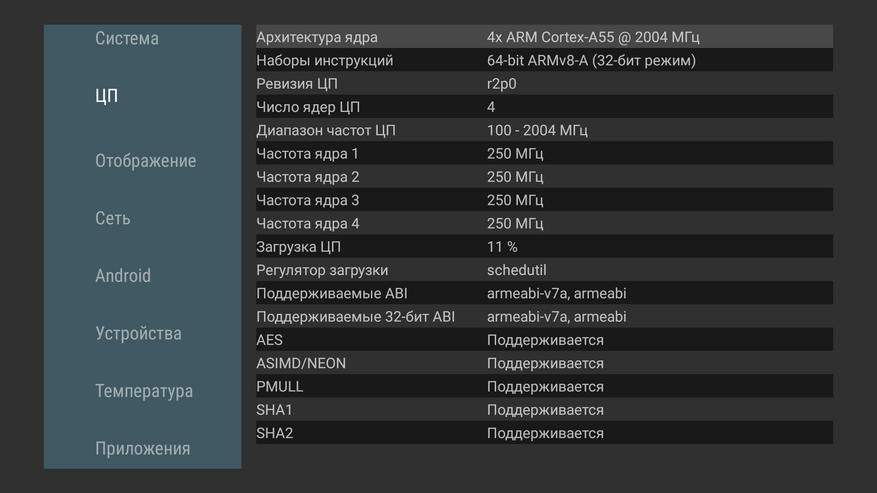Image resolution: width=877 pixels, height=493 pixels.
Task: Select the Частота ядра 4 row
Action: tap(544, 223)
